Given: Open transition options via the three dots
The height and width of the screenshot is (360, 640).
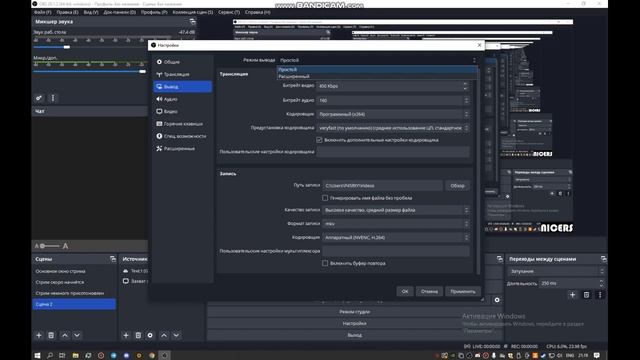Looking at the screenshot, I should (x=600, y=295).
